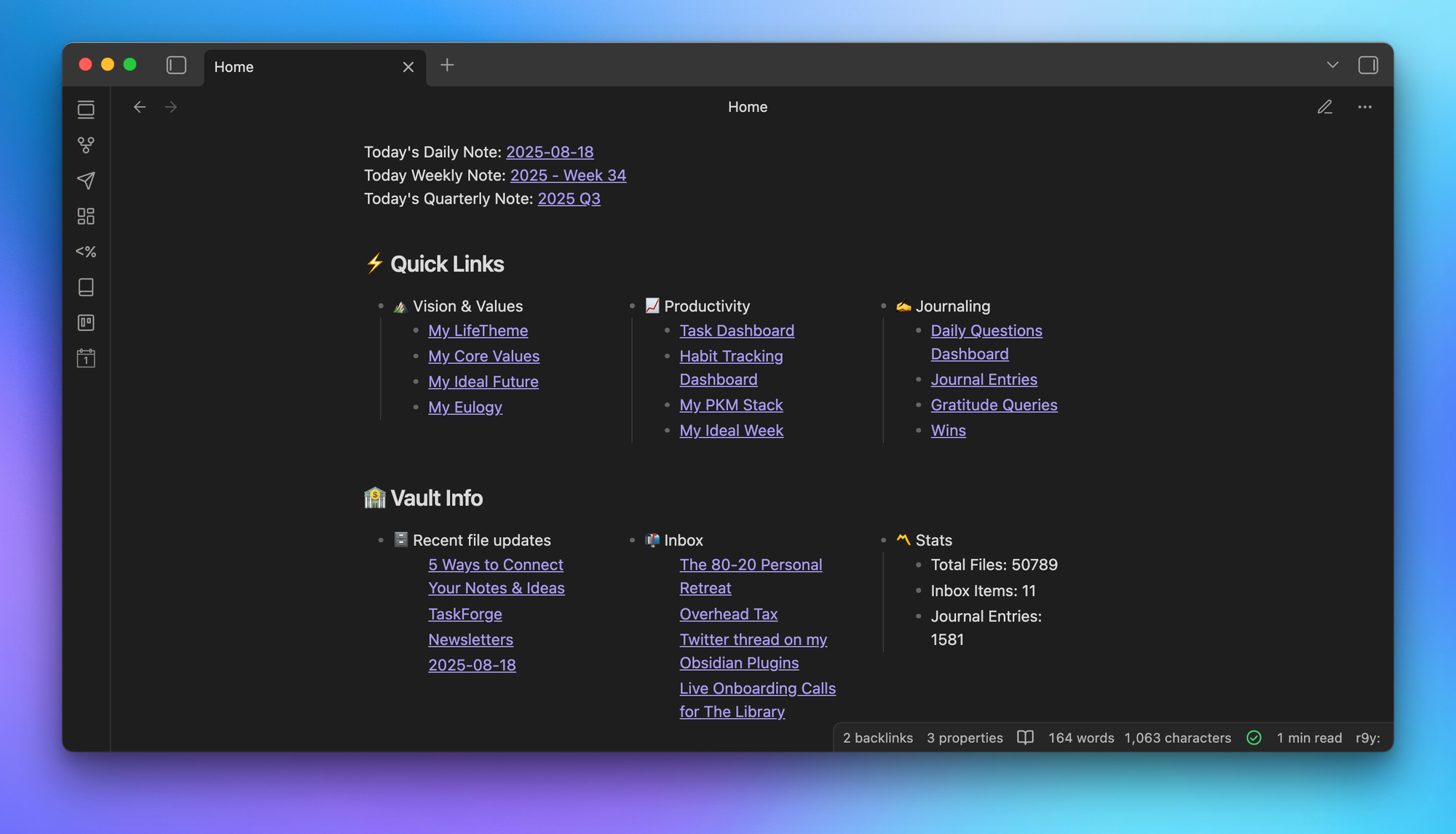Click the book icon in ribbon
1456x834 pixels.
pyautogui.click(x=86, y=287)
